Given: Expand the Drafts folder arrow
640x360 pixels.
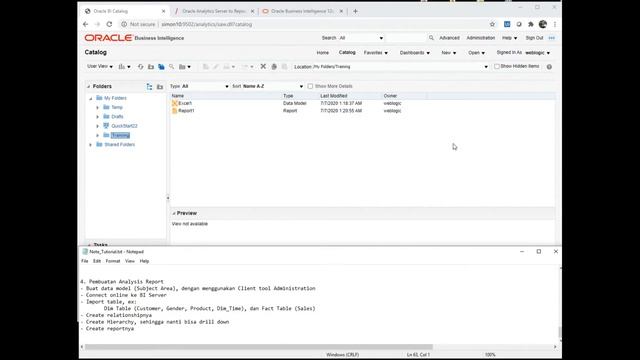Looking at the screenshot, I should [x=98, y=117].
